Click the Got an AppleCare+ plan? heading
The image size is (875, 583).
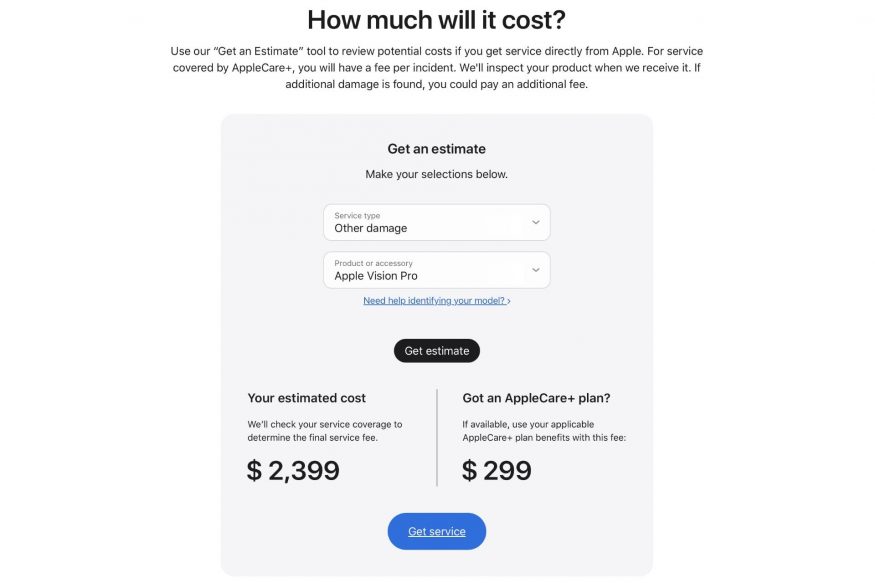point(536,398)
